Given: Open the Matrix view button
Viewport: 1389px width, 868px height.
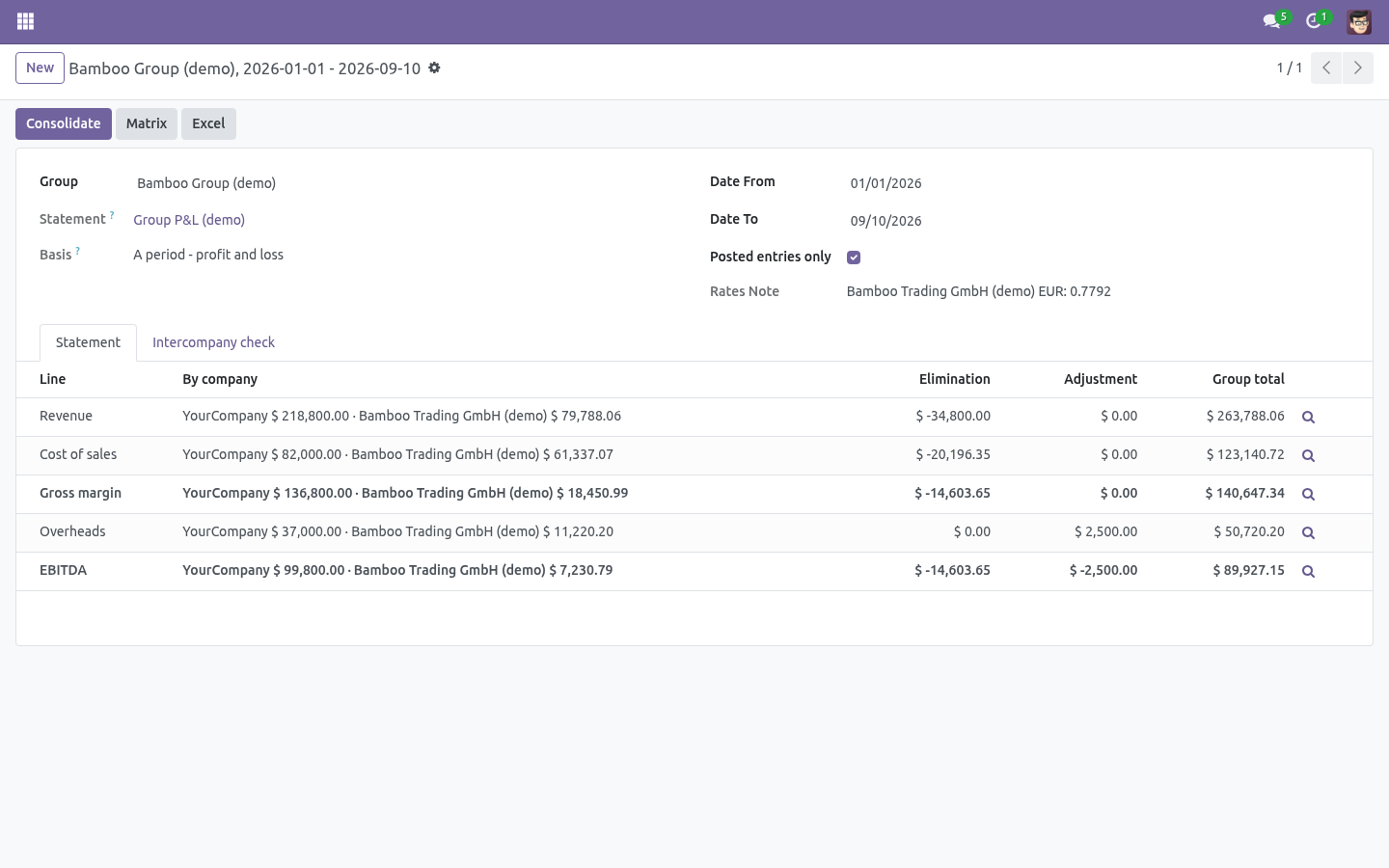Looking at the screenshot, I should [x=147, y=123].
